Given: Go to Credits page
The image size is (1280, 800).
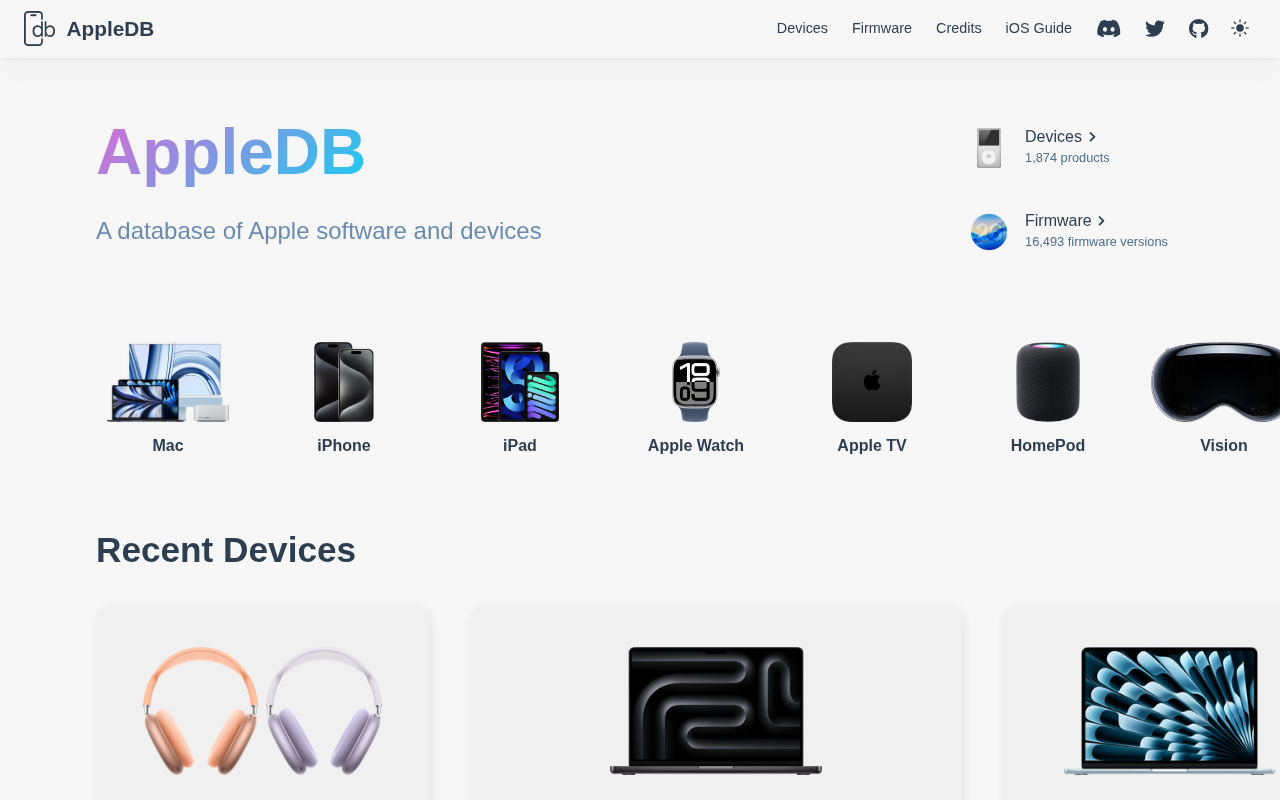Looking at the screenshot, I should 959,28.
